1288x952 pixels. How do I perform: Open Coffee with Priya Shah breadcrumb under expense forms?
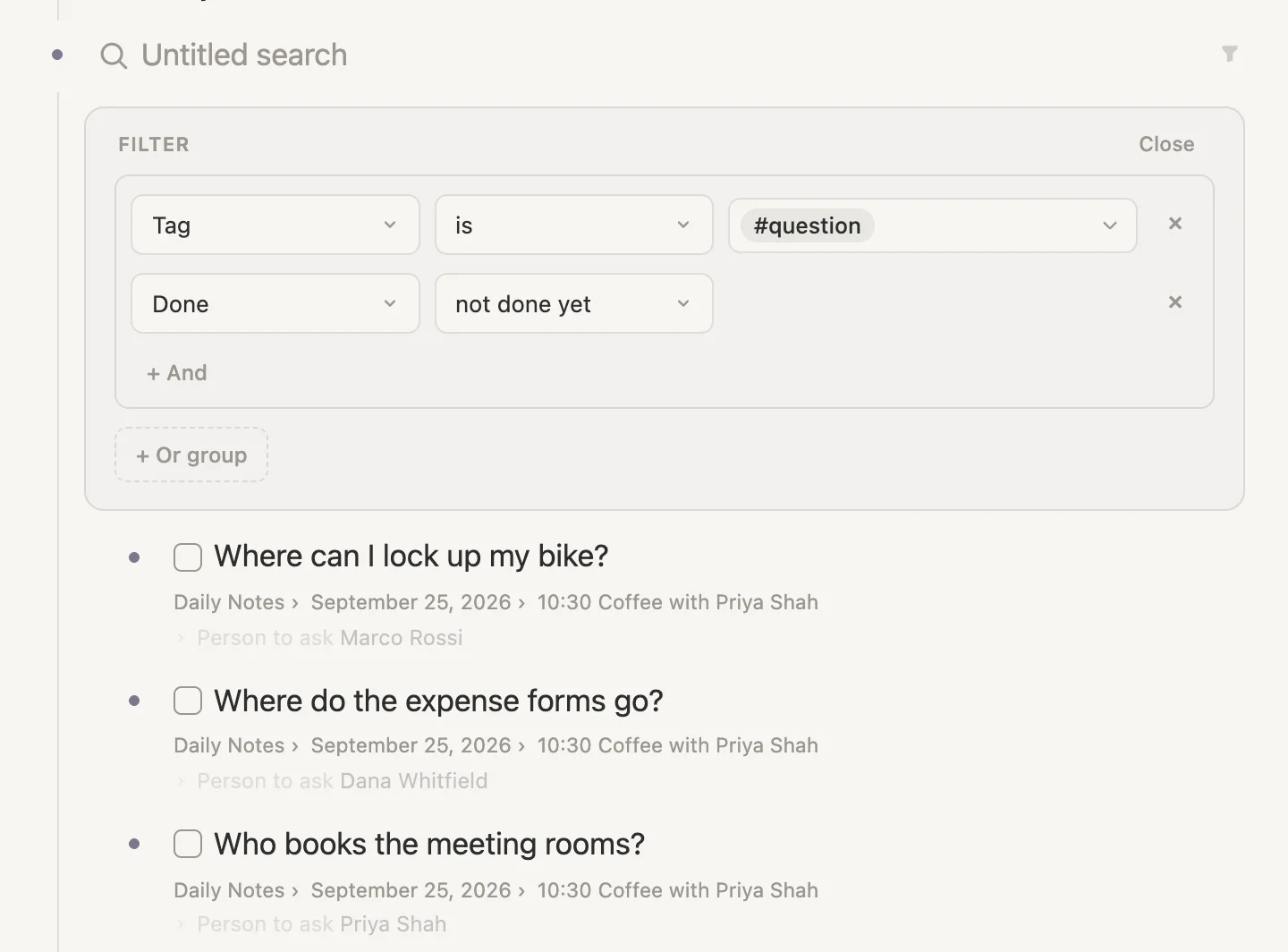click(x=677, y=745)
